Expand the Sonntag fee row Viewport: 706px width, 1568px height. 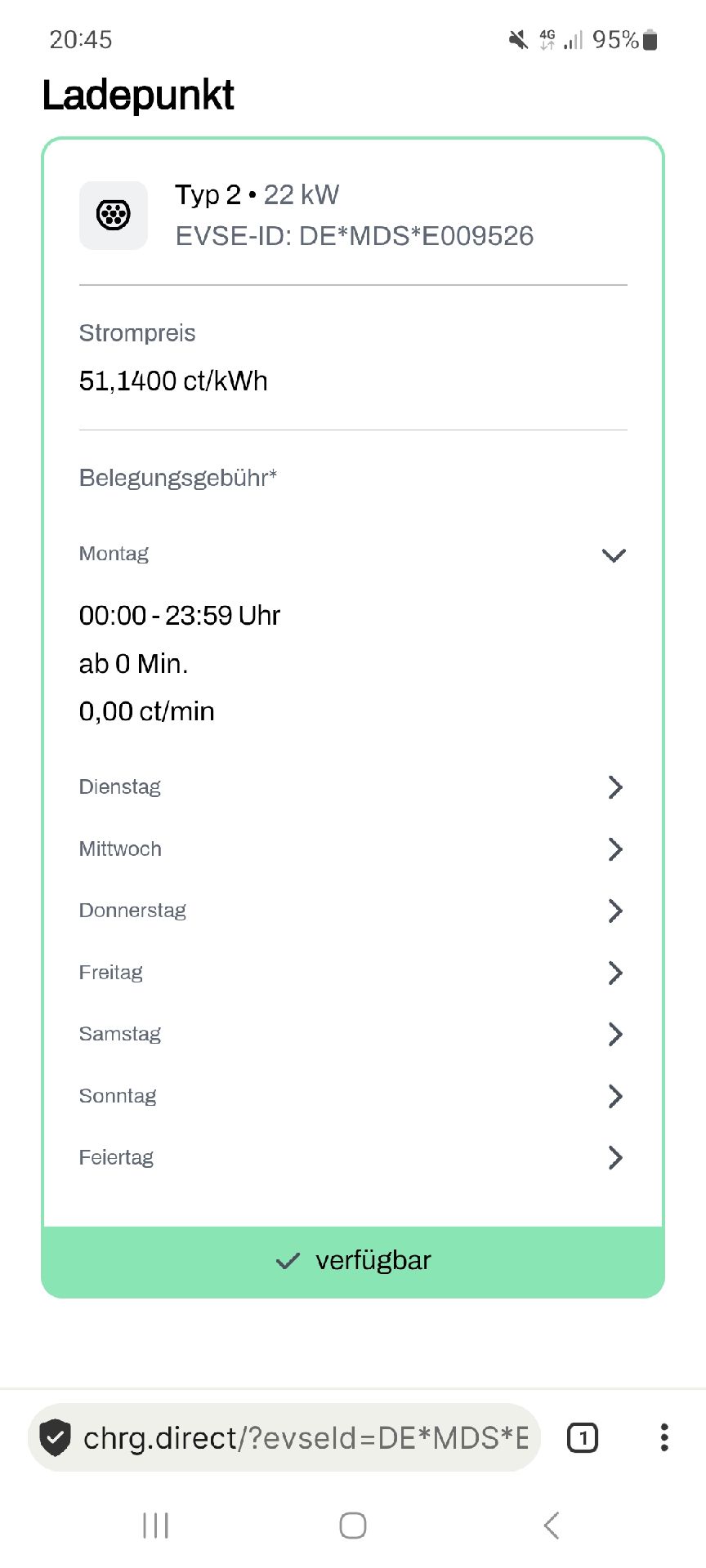(353, 1096)
